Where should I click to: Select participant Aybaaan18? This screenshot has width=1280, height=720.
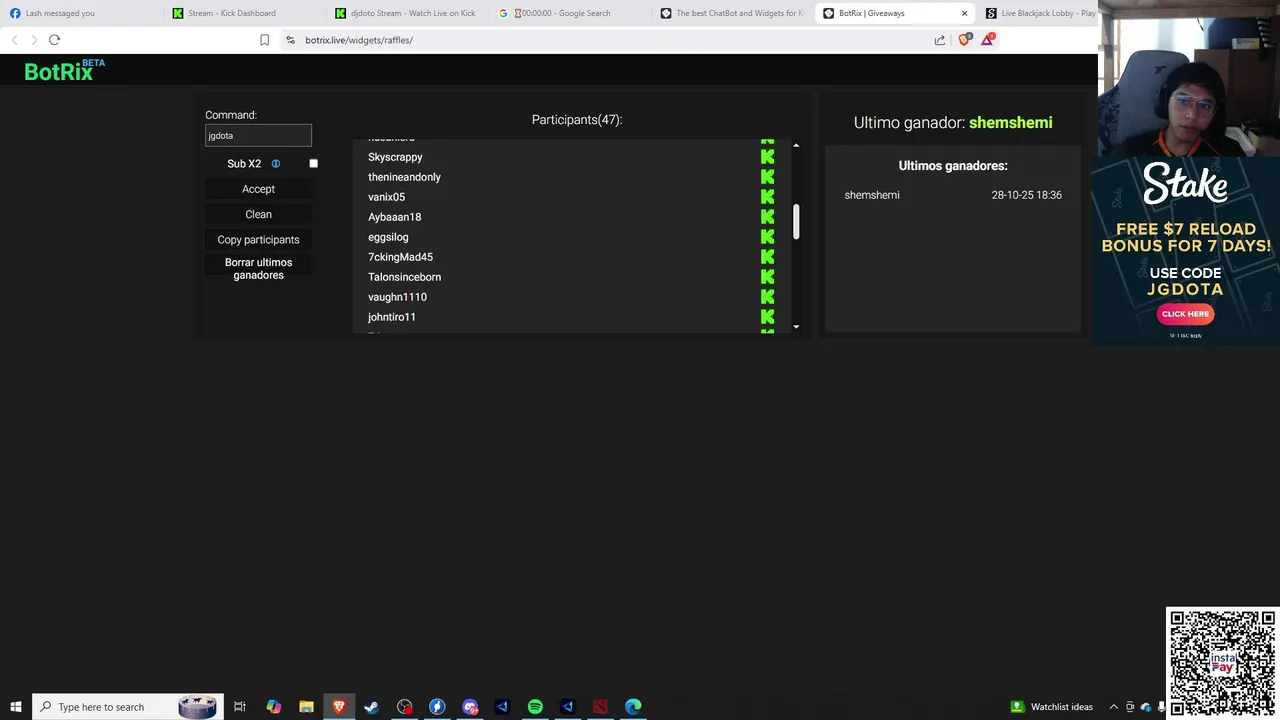tap(394, 217)
